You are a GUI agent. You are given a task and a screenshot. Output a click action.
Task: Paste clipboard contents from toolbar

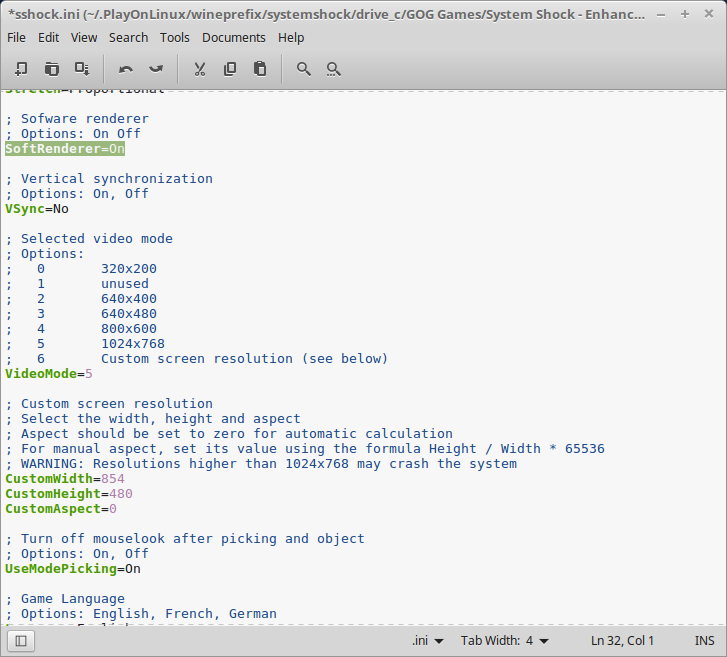(260, 69)
